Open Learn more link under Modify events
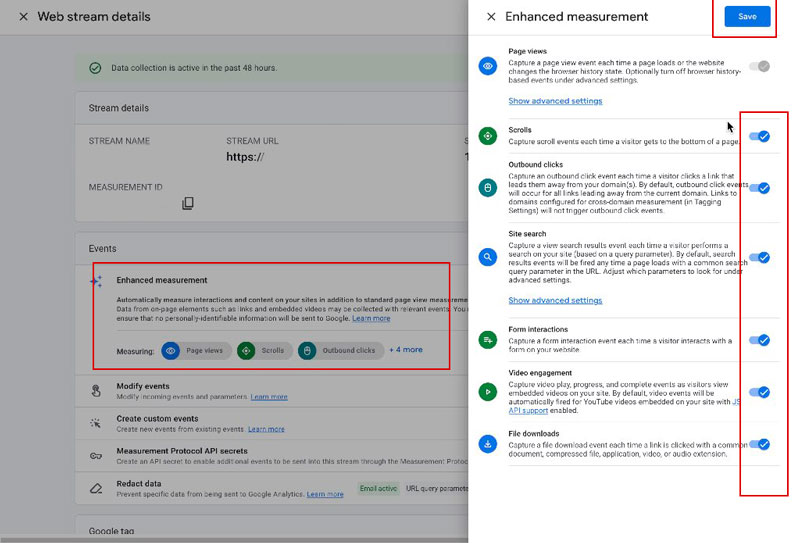The image size is (800, 543). coord(269,397)
